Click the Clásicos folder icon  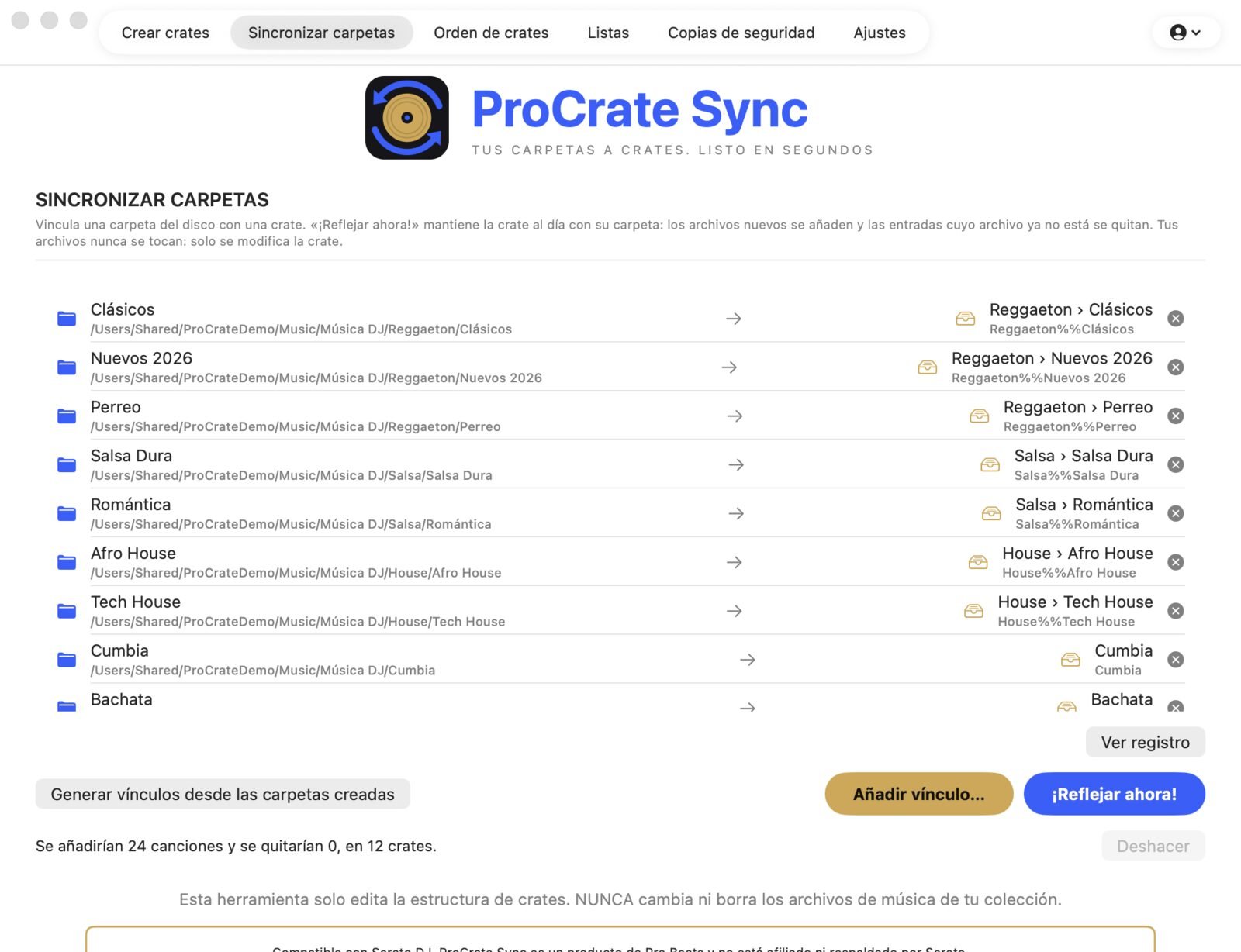67,319
